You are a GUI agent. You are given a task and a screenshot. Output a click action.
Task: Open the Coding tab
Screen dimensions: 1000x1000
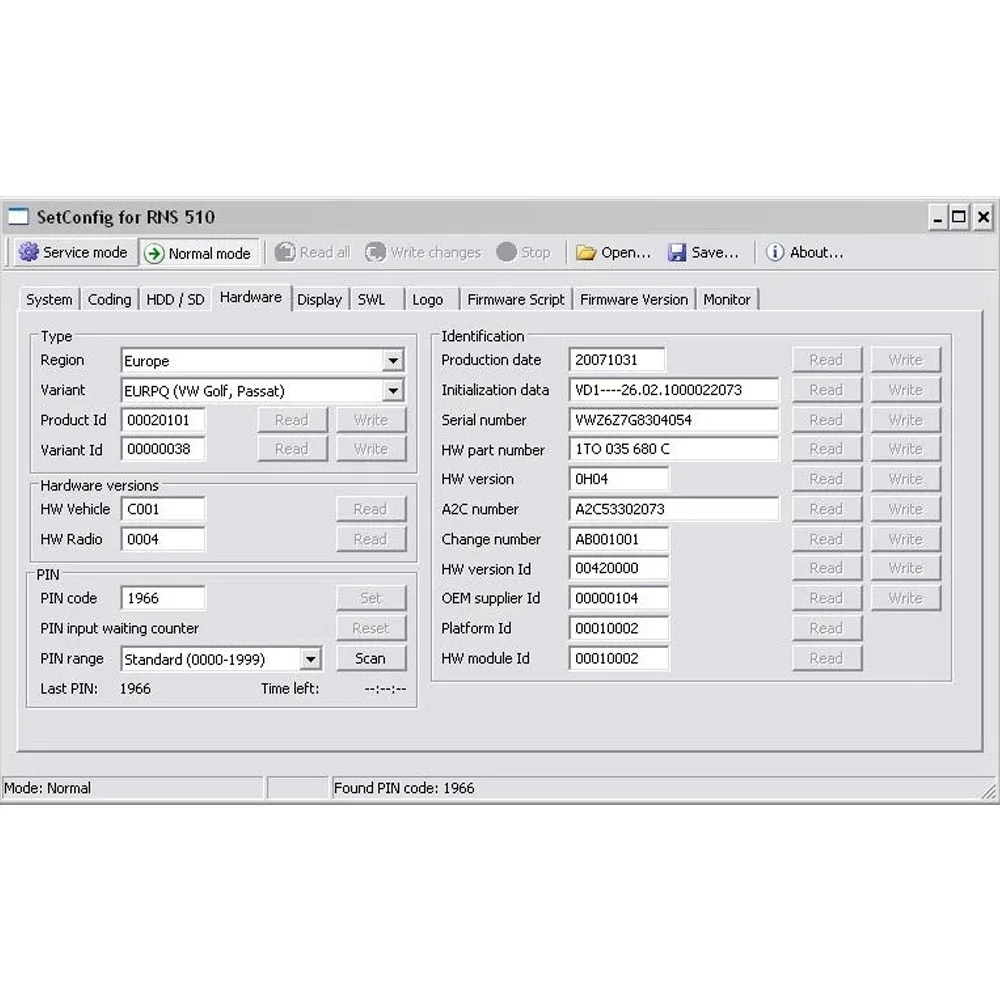(x=109, y=299)
